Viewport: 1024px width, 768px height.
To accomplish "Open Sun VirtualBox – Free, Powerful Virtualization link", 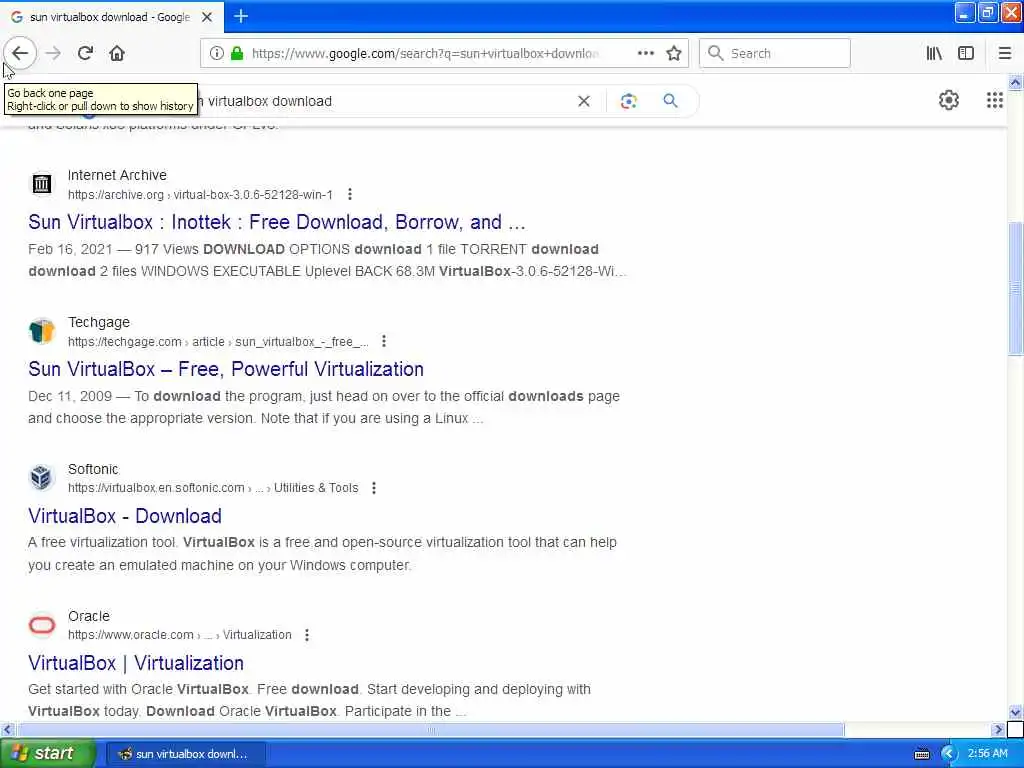I will click(x=226, y=369).
